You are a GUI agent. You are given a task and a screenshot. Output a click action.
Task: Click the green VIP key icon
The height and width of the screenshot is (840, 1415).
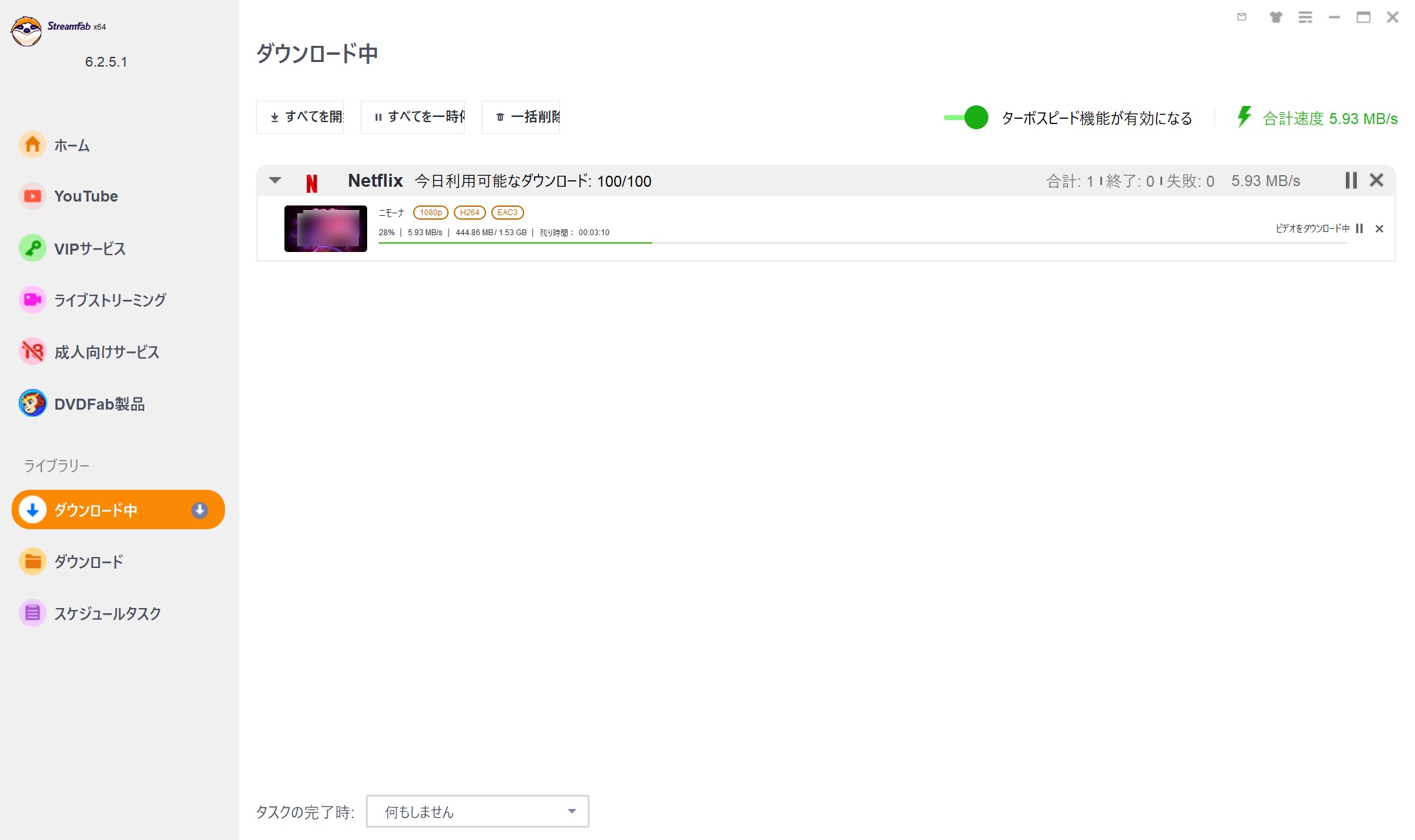(32, 248)
